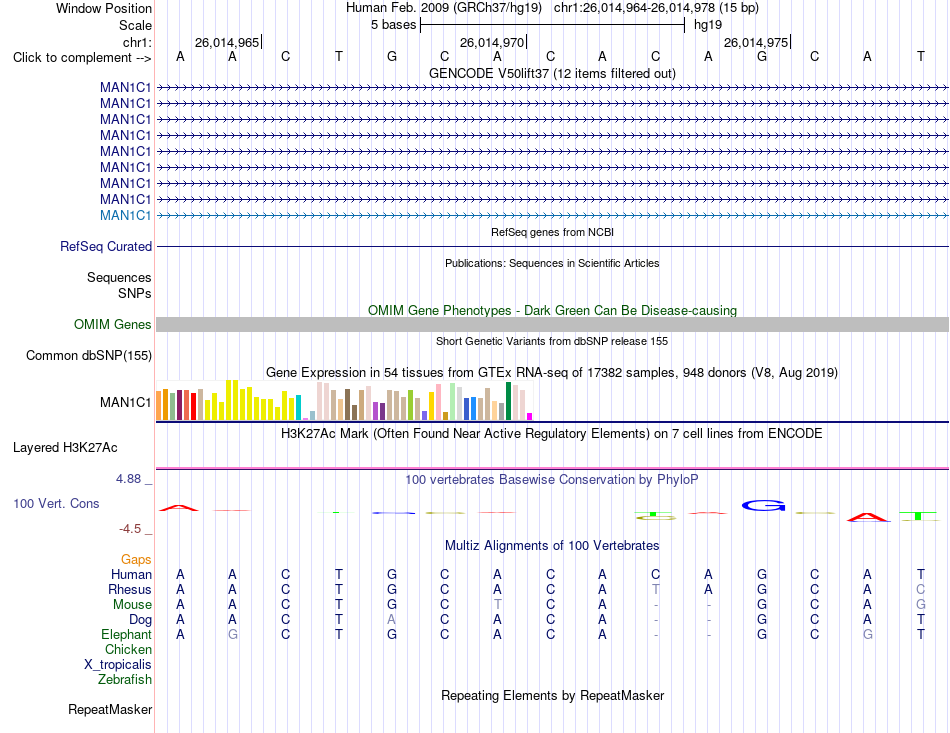The height and width of the screenshot is (733, 950).
Task: Click the 4.88 PhyloP upper axis value
Action: (x=128, y=479)
